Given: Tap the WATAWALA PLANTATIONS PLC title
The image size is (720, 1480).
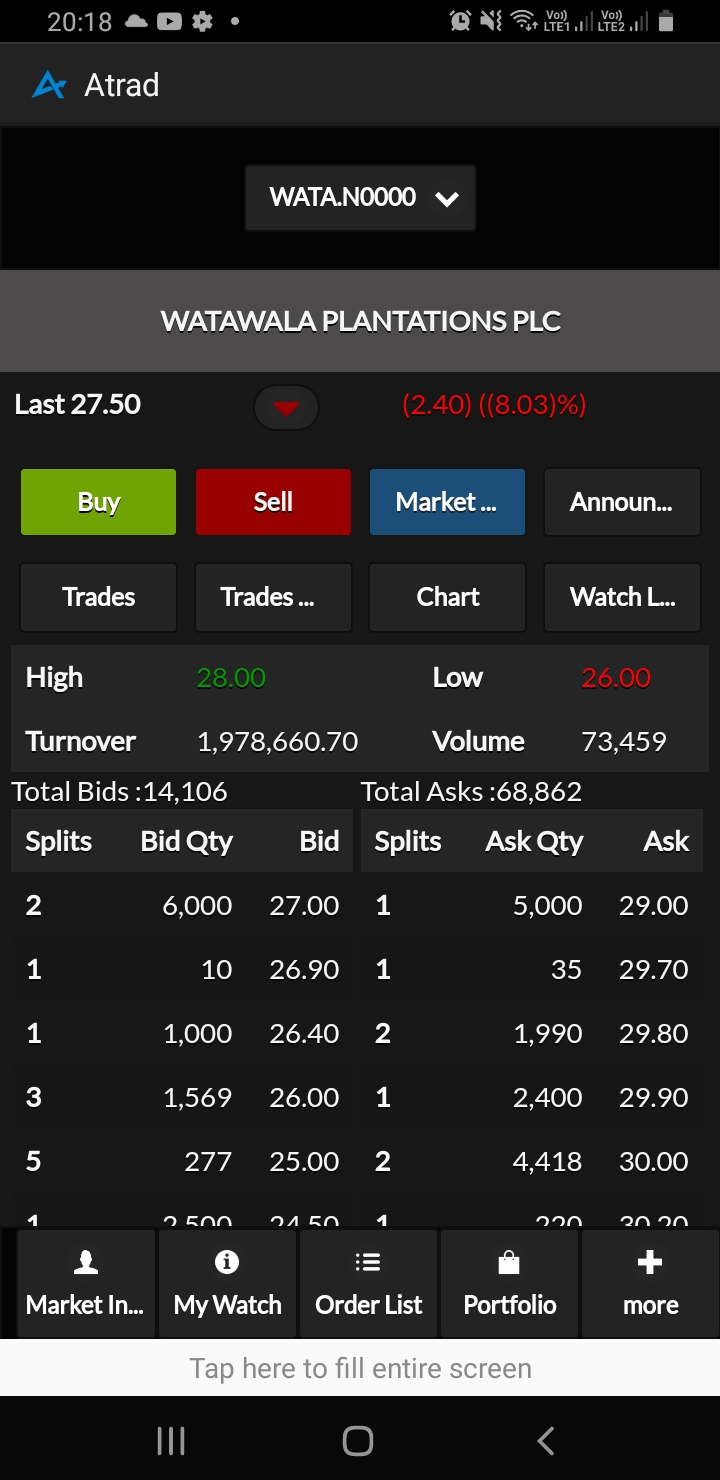Looking at the screenshot, I should (x=360, y=321).
